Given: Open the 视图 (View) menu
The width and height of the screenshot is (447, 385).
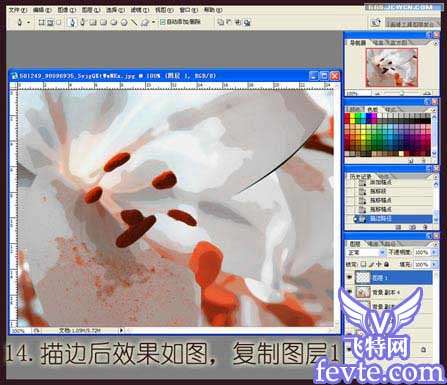Looking at the screenshot, I should [x=164, y=10].
